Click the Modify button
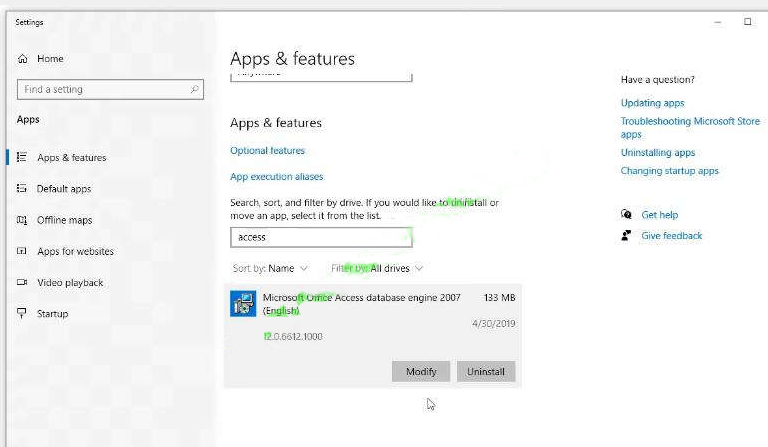Image resolution: width=768 pixels, height=447 pixels. [421, 372]
